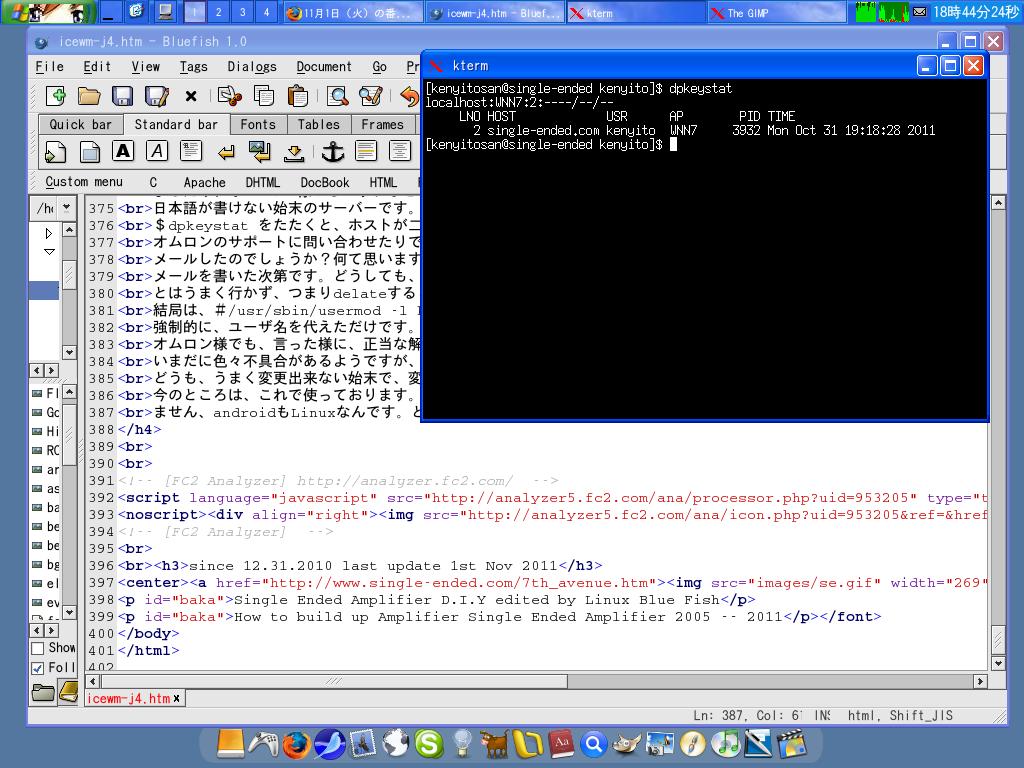Screen dimensions: 1024x768
Task: Create a new document
Action: pos(56,97)
